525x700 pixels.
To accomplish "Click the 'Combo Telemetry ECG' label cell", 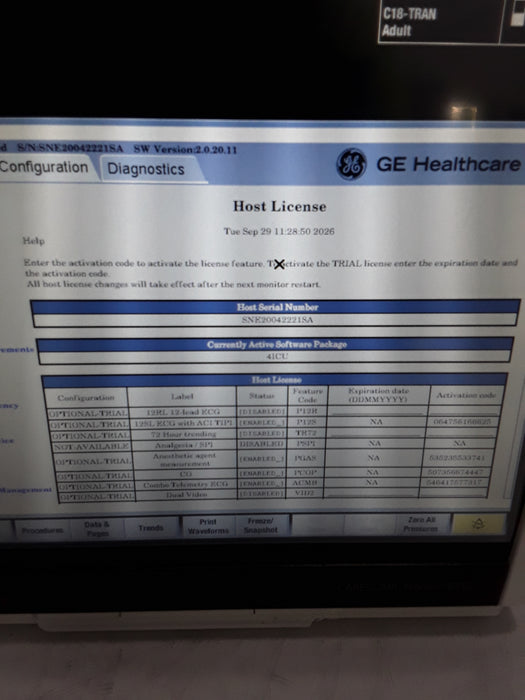I will (185, 484).
